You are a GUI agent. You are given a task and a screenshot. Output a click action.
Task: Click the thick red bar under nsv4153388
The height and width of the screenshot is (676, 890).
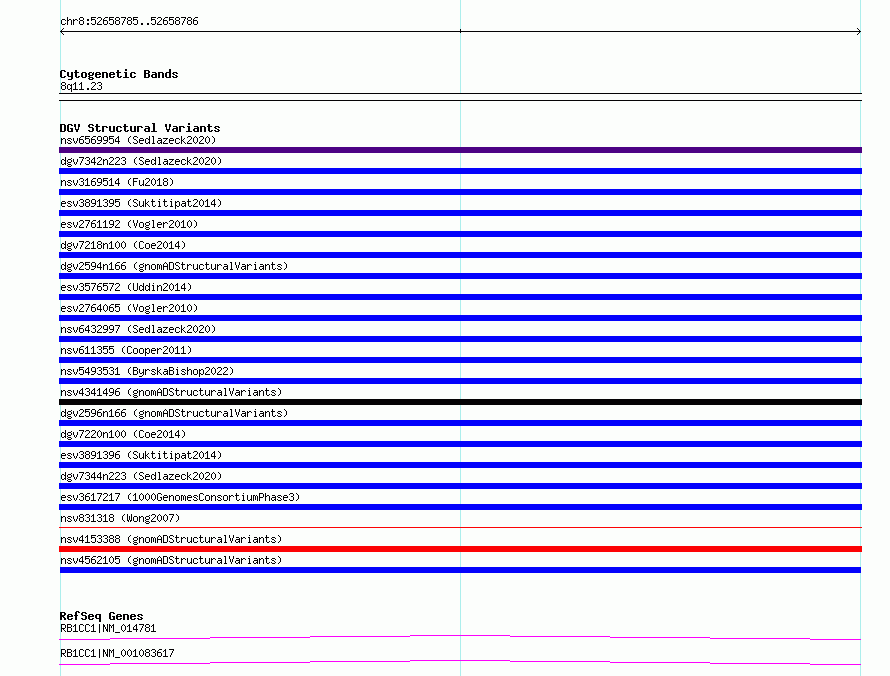point(460,549)
